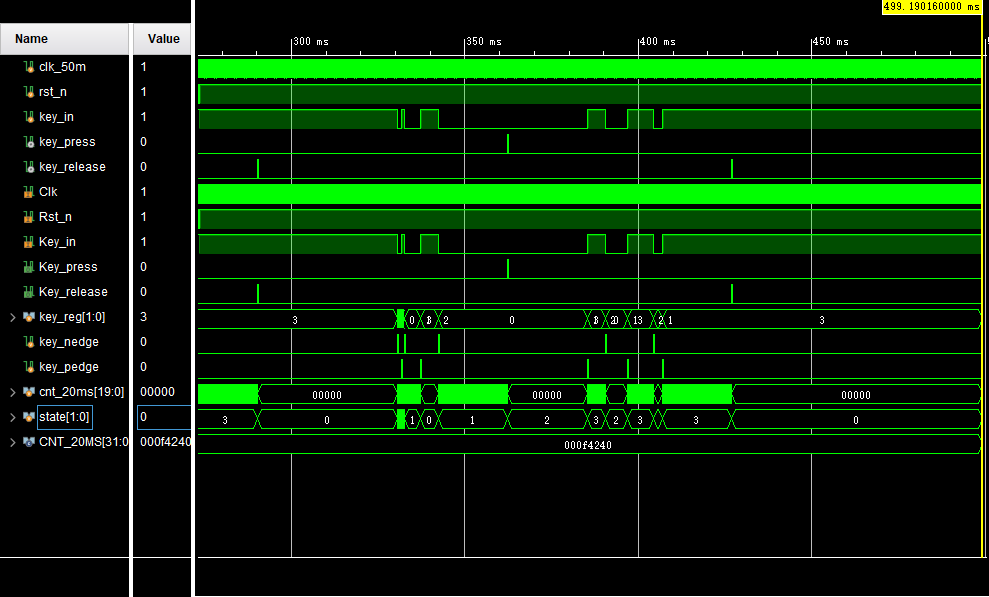Image resolution: width=989 pixels, height=597 pixels.
Task: Select the key_nedge signal icon
Action: 28,342
